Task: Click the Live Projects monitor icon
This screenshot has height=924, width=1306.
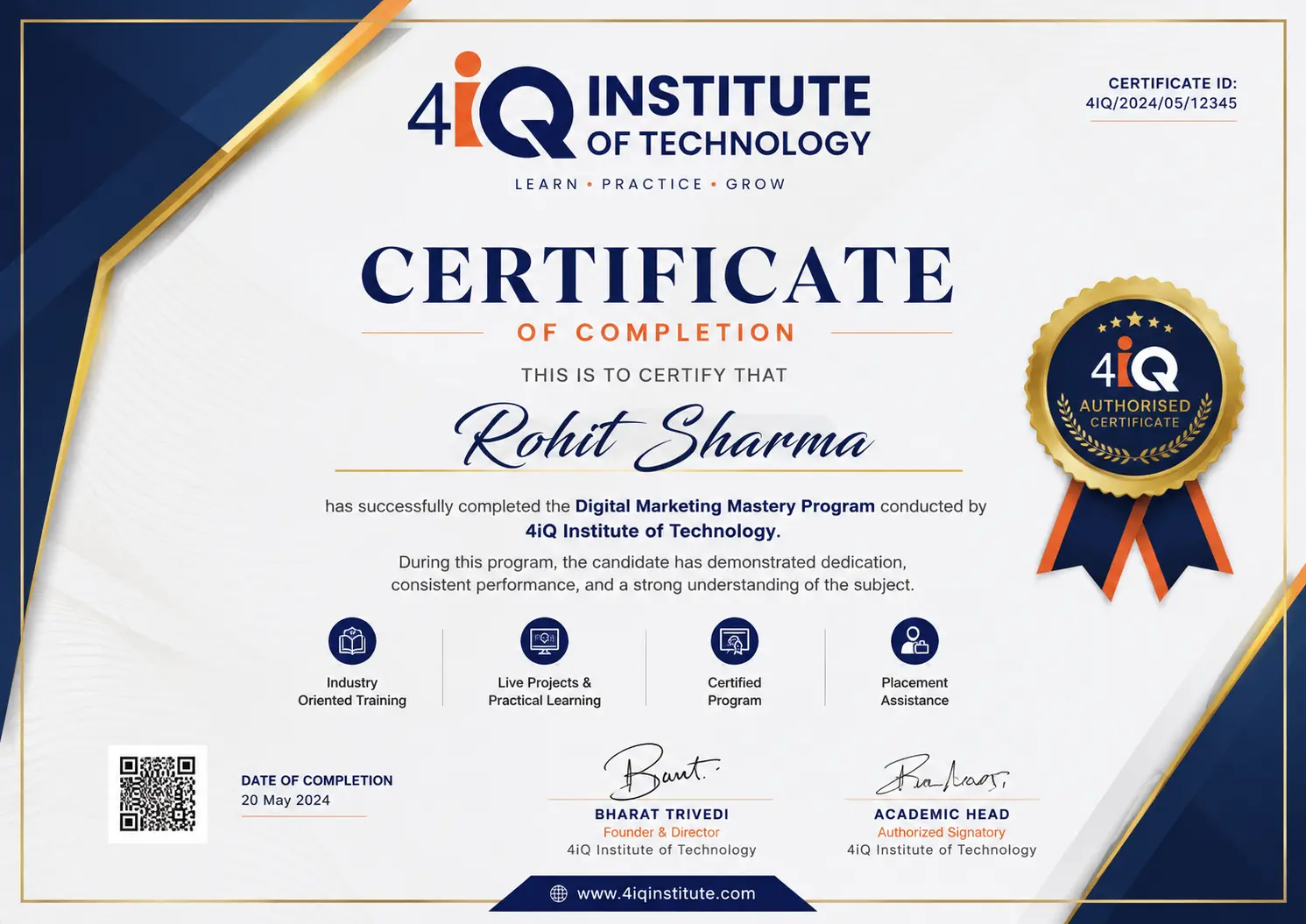Action: 544,641
